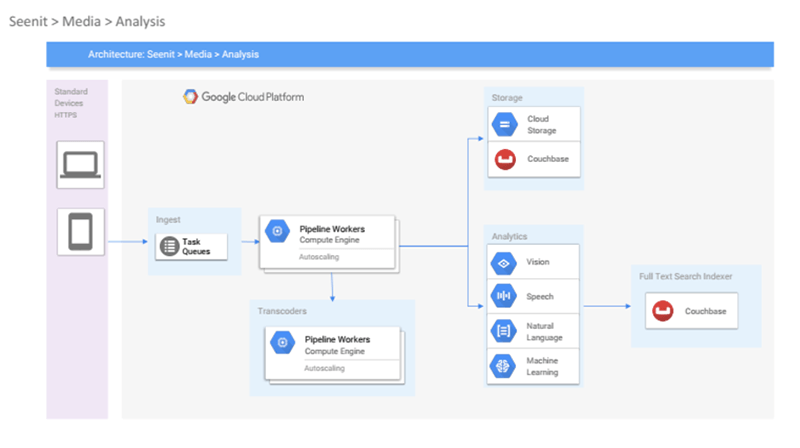Click the Machine Learning brain icon
The width and height of the screenshot is (800, 448).
point(503,366)
